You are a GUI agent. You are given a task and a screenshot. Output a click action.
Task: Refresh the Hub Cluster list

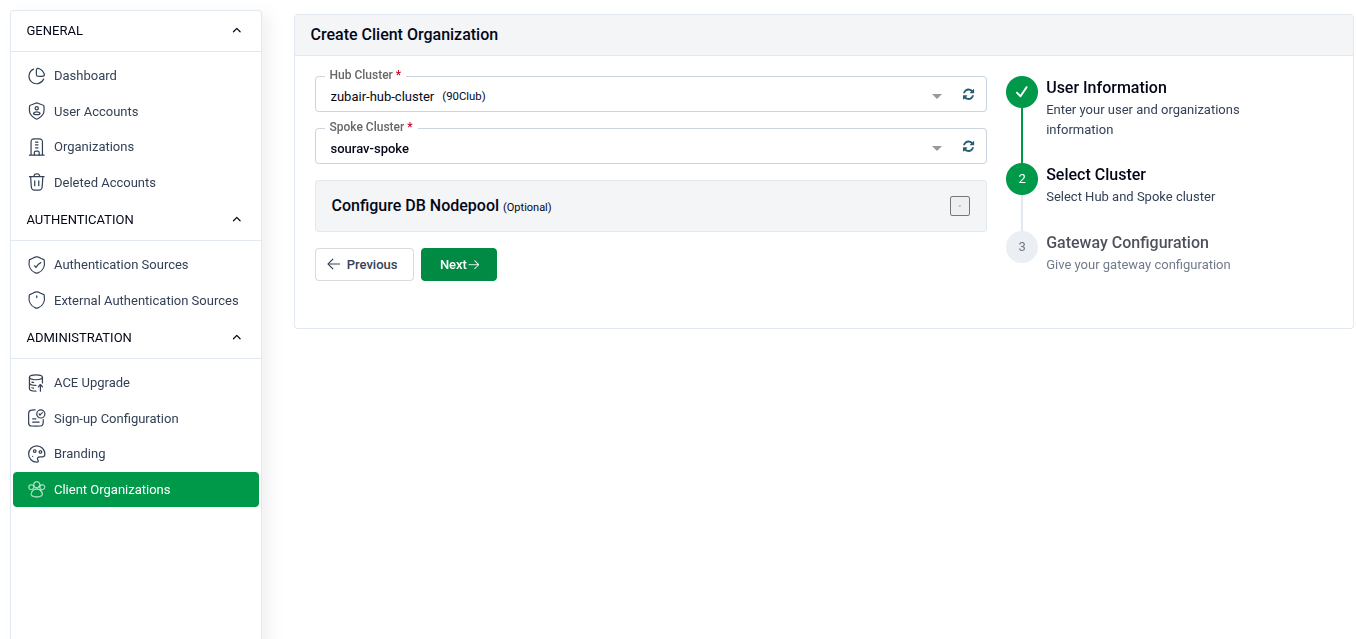pyautogui.click(x=968, y=94)
